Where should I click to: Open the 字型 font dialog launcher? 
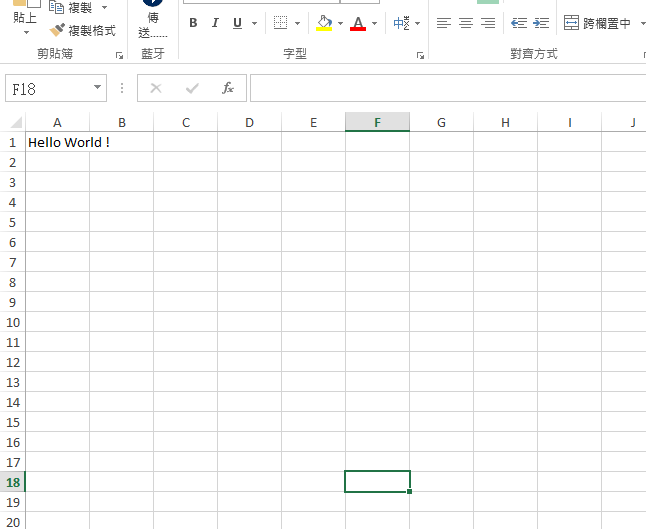pyautogui.click(x=420, y=55)
